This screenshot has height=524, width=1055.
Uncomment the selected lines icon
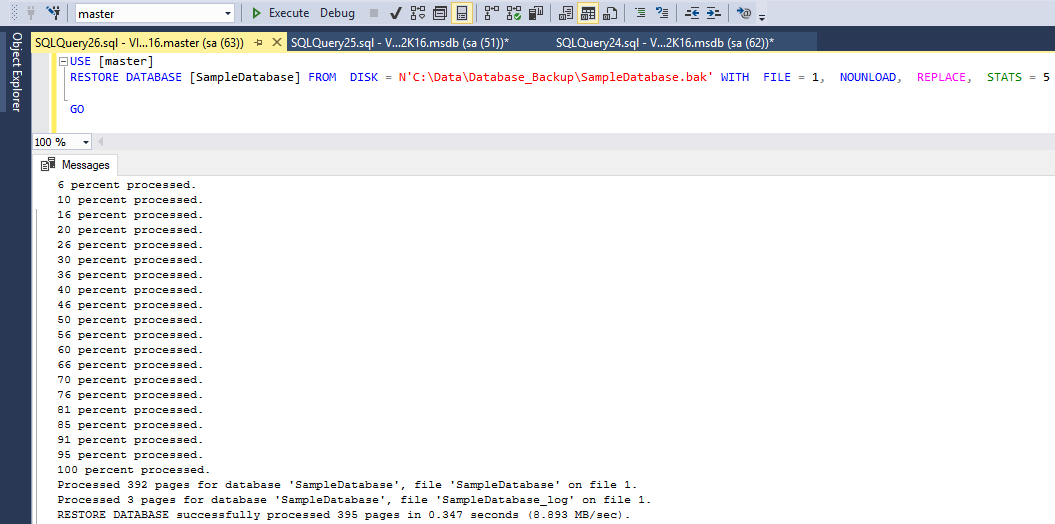(663, 13)
